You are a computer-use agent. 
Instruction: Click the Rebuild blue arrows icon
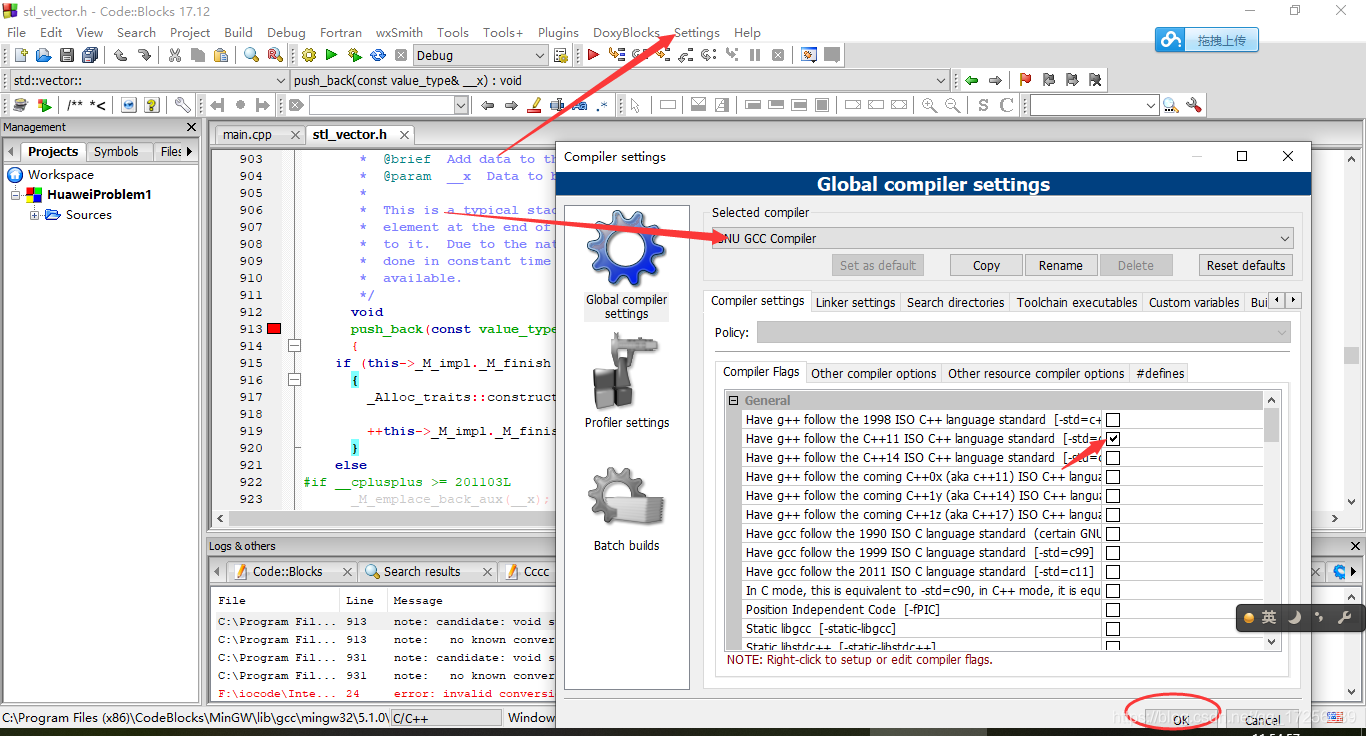(378, 55)
